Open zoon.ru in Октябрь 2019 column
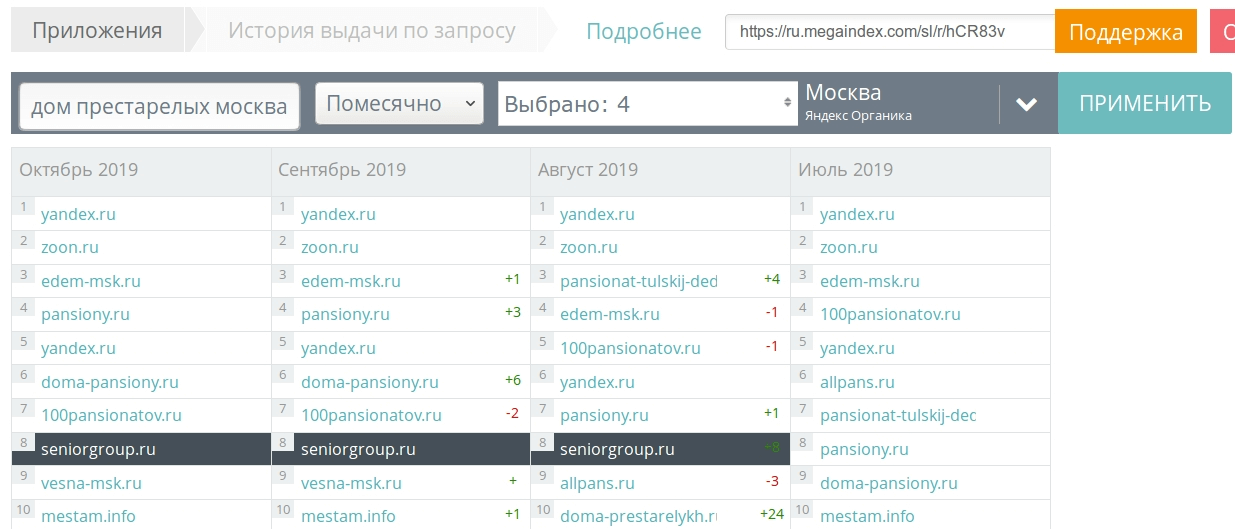The image size is (1235, 529). coord(70,247)
